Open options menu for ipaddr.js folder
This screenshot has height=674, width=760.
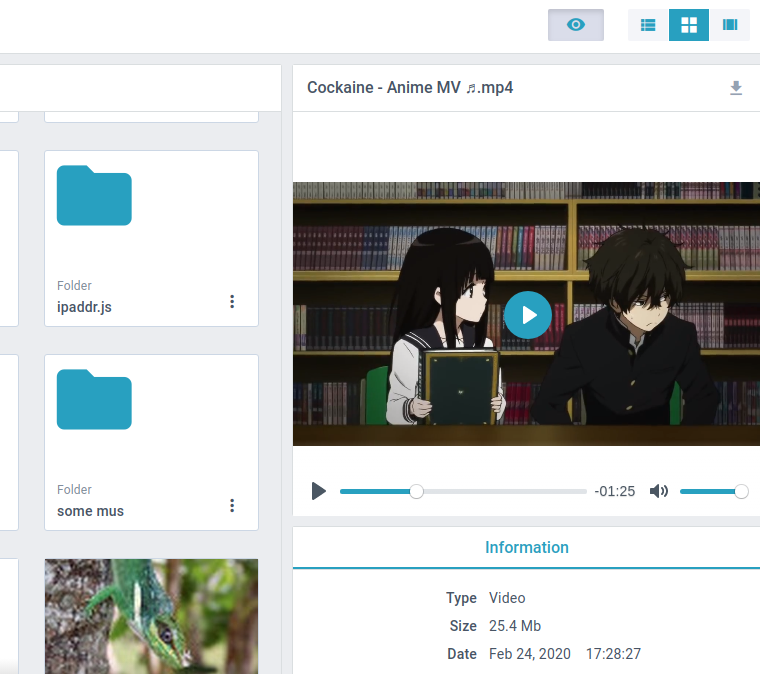(x=232, y=302)
